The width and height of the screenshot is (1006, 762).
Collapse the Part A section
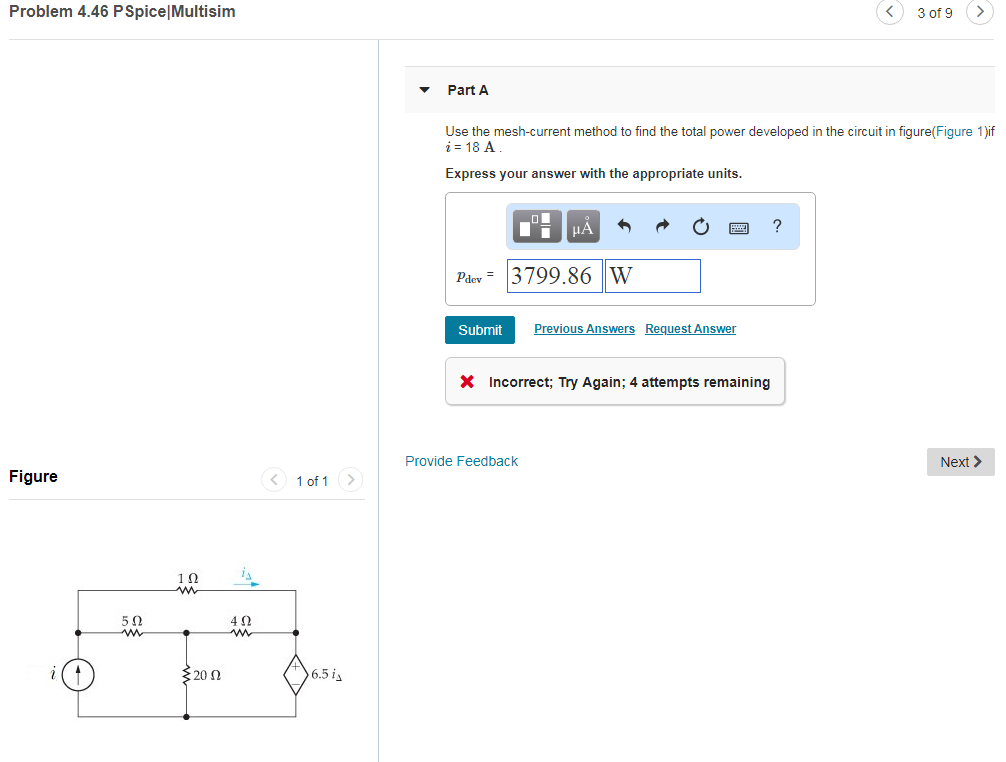[425, 90]
